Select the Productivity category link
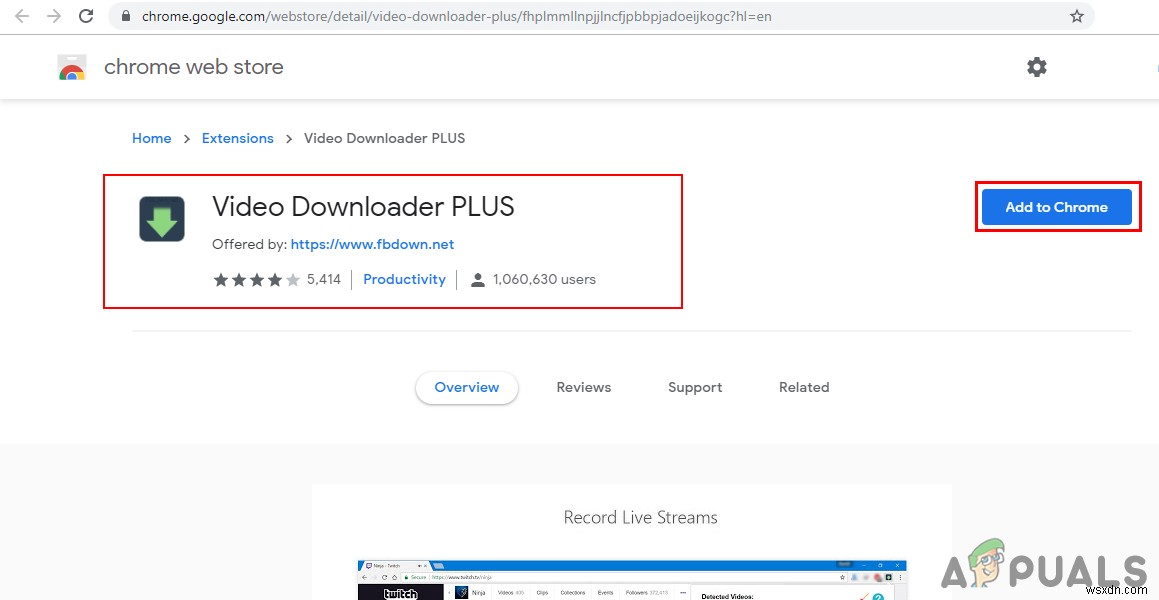Image resolution: width=1159 pixels, height=600 pixels. 404,279
